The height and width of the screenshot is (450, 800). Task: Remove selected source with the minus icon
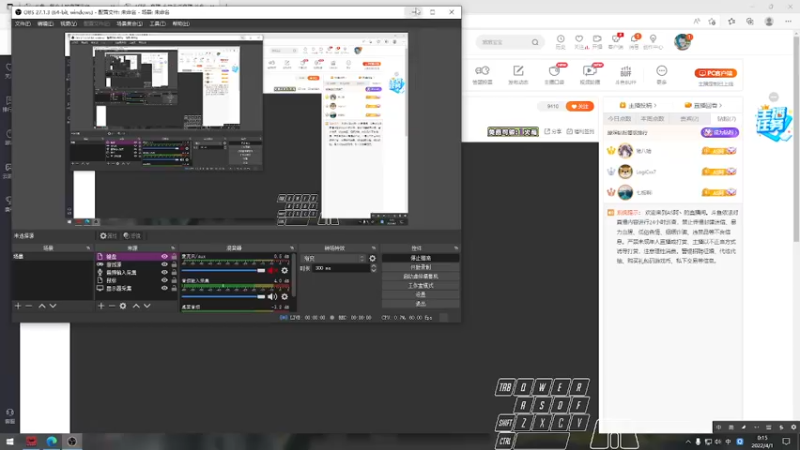(x=112, y=306)
